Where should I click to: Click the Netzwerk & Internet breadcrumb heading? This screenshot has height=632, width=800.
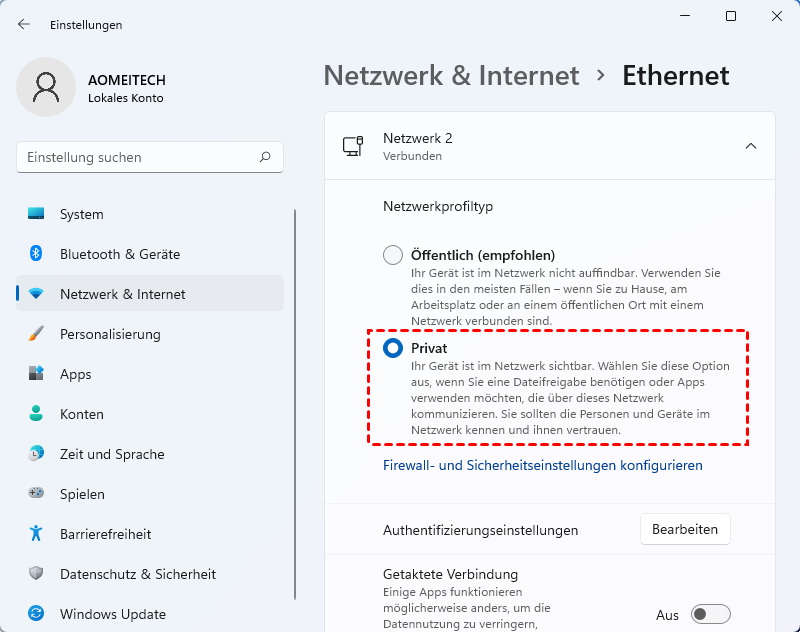pyautogui.click(x=452, y=75)
